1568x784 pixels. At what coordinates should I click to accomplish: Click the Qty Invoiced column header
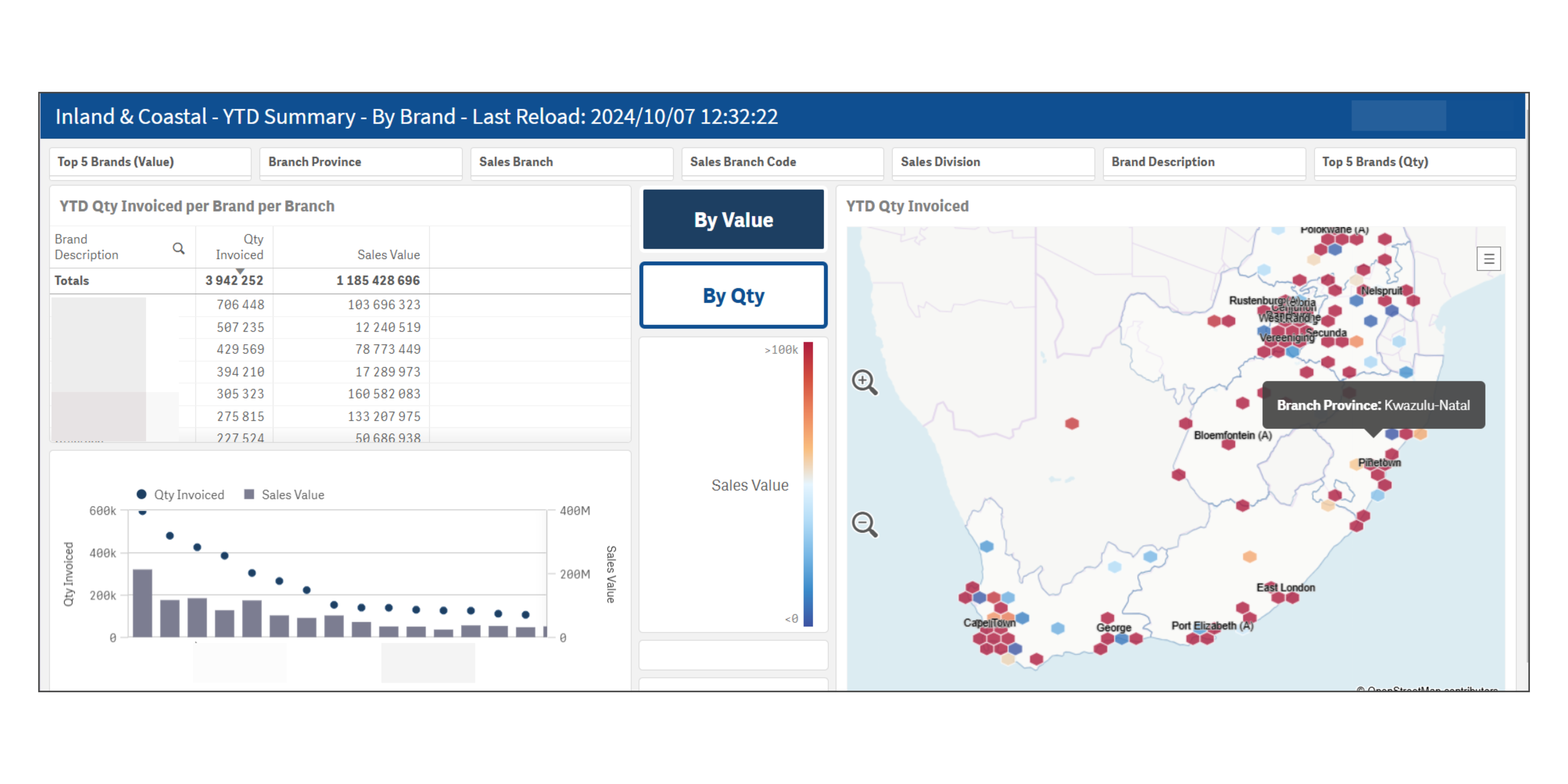tap(239, 247)
